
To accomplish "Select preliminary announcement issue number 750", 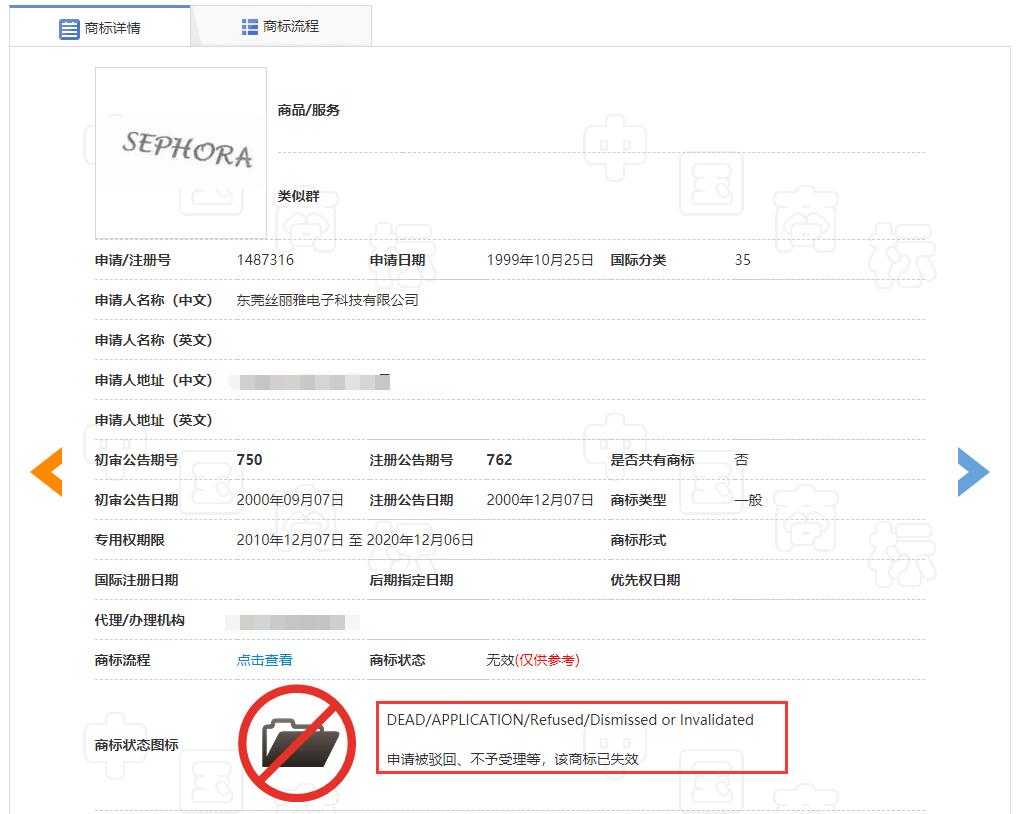I will click(x=249, y=460).
